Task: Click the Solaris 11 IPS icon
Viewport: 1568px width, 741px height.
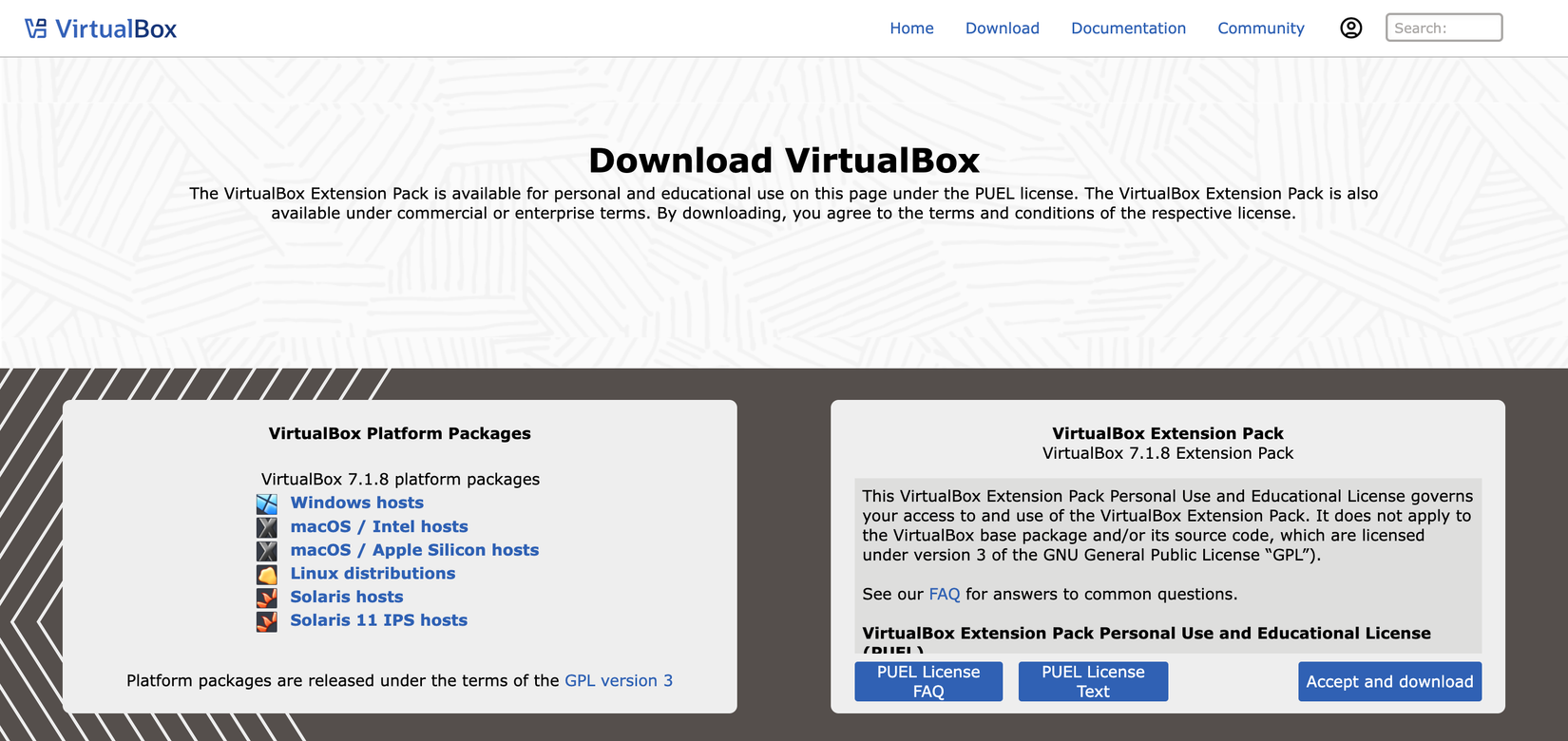Action: tap(267, 621)
